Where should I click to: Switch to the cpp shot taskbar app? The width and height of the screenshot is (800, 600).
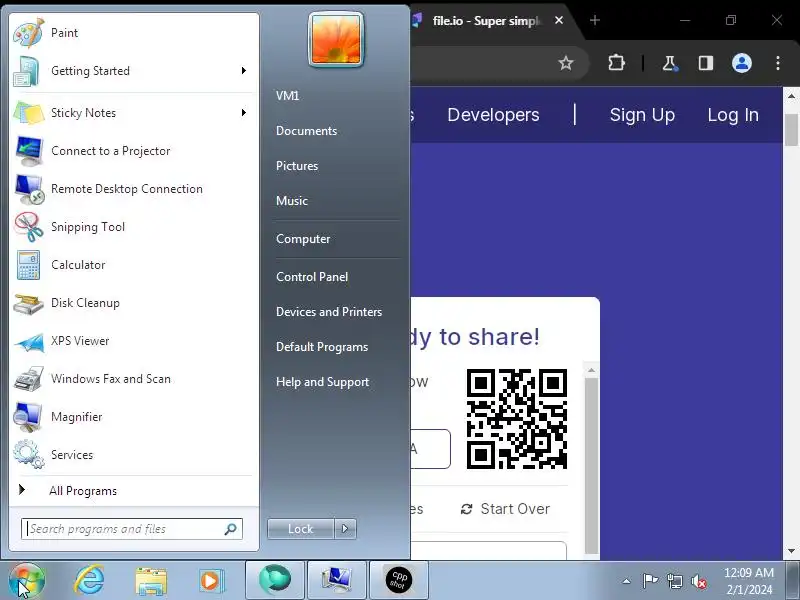[x=398, y=580]
